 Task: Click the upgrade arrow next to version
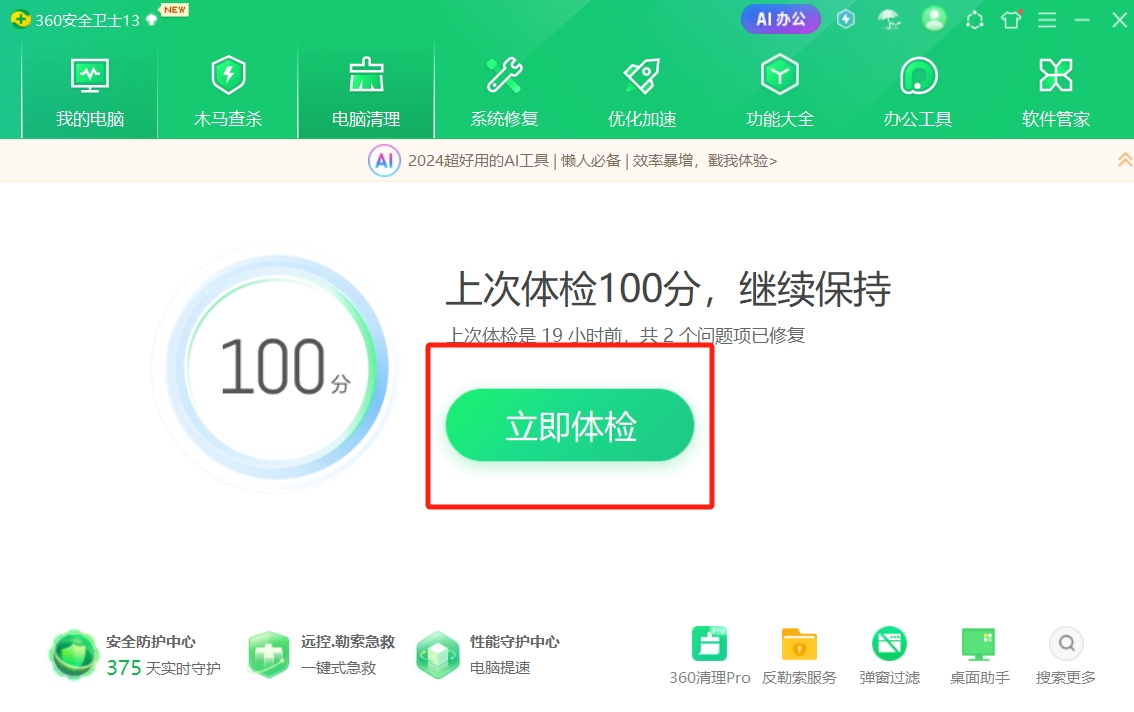[x=151, y=20]
